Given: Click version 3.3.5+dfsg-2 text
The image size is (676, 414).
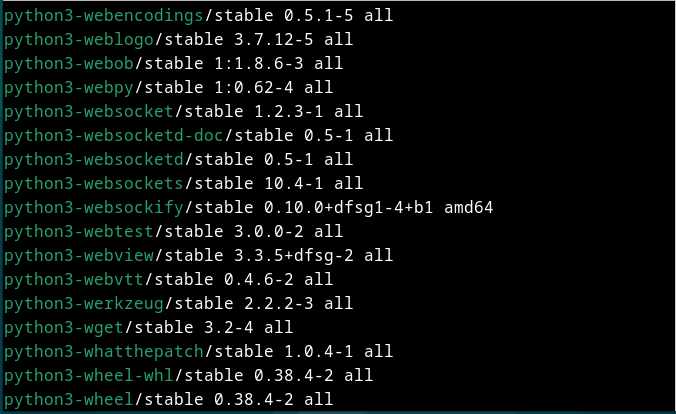Looking at the screenshot, I should 294,256.
